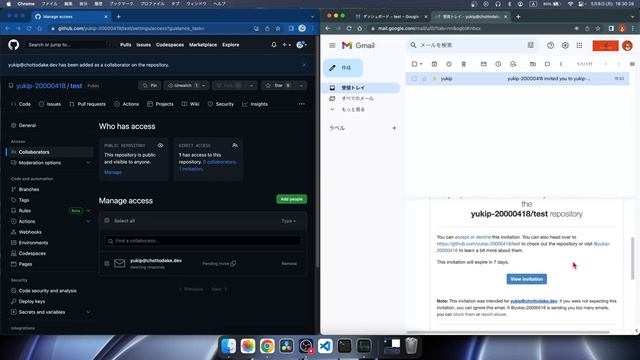Select the yukip email checkbox in Gmail
This screenshot has height=360, width=640.
414,79
